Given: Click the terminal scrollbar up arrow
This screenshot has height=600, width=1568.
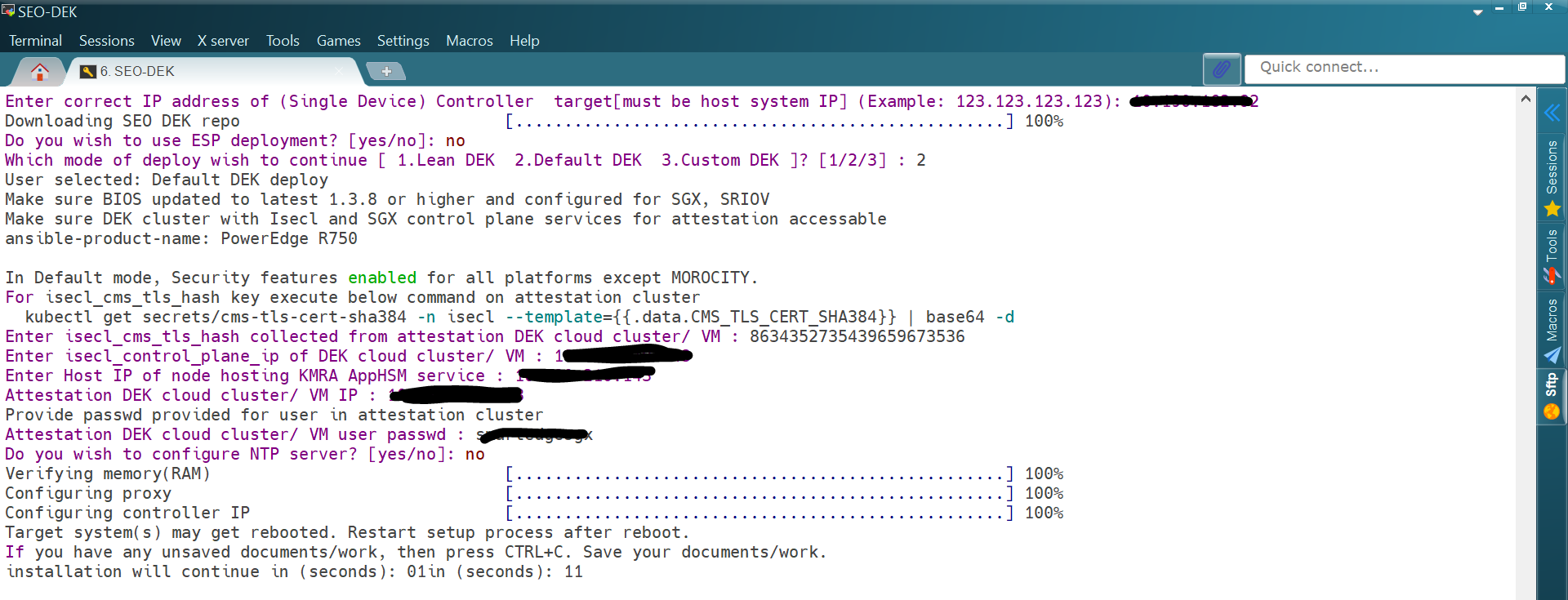Looking at the screenshot, I should (1526, 99).
